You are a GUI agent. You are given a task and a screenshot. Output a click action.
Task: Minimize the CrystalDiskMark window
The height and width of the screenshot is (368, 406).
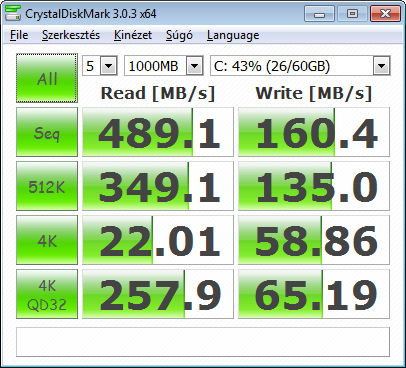319,14
